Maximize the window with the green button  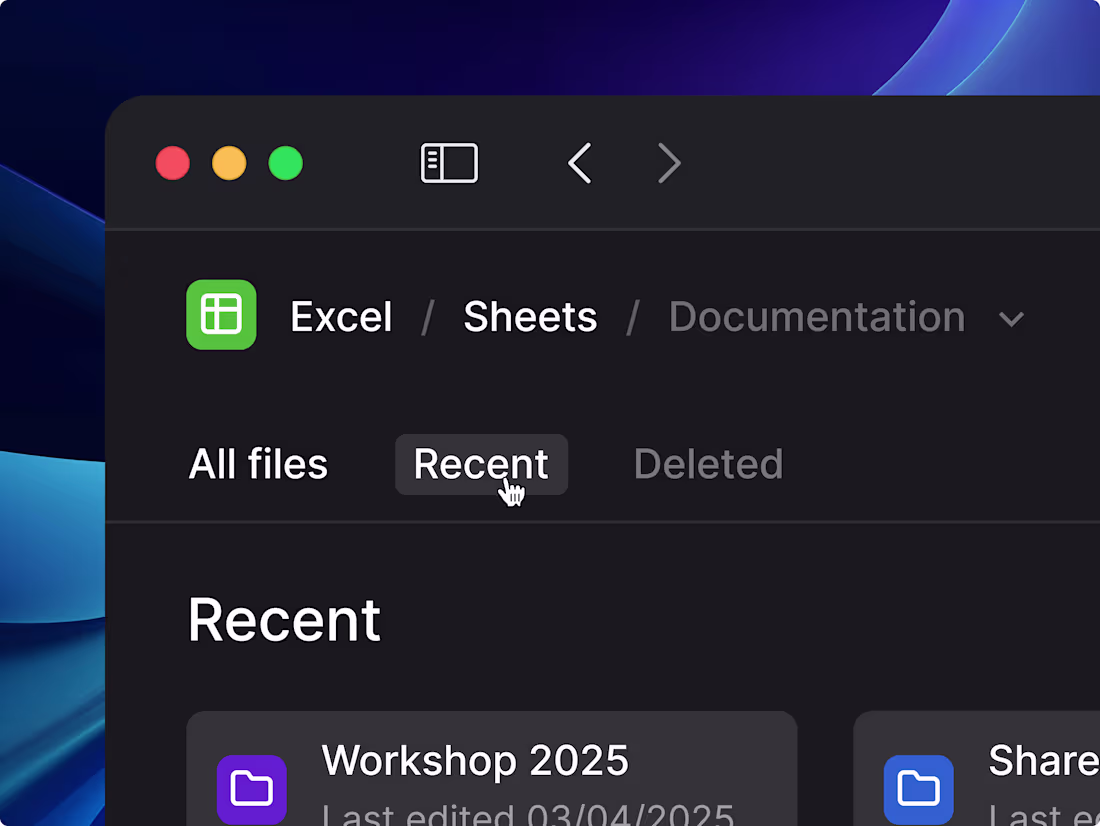click(286, 163)
